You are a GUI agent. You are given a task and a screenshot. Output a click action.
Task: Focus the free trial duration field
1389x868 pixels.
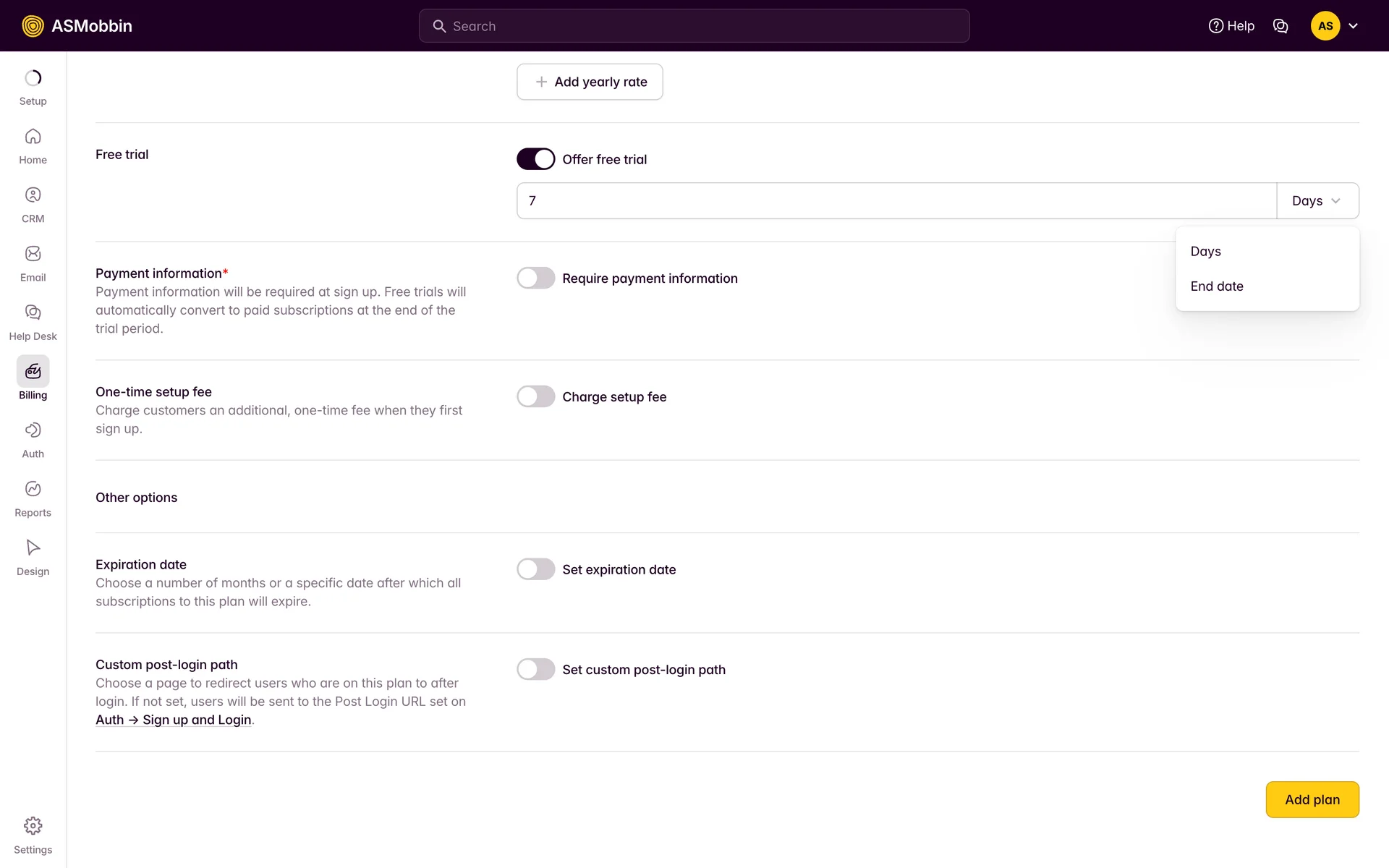896,201
